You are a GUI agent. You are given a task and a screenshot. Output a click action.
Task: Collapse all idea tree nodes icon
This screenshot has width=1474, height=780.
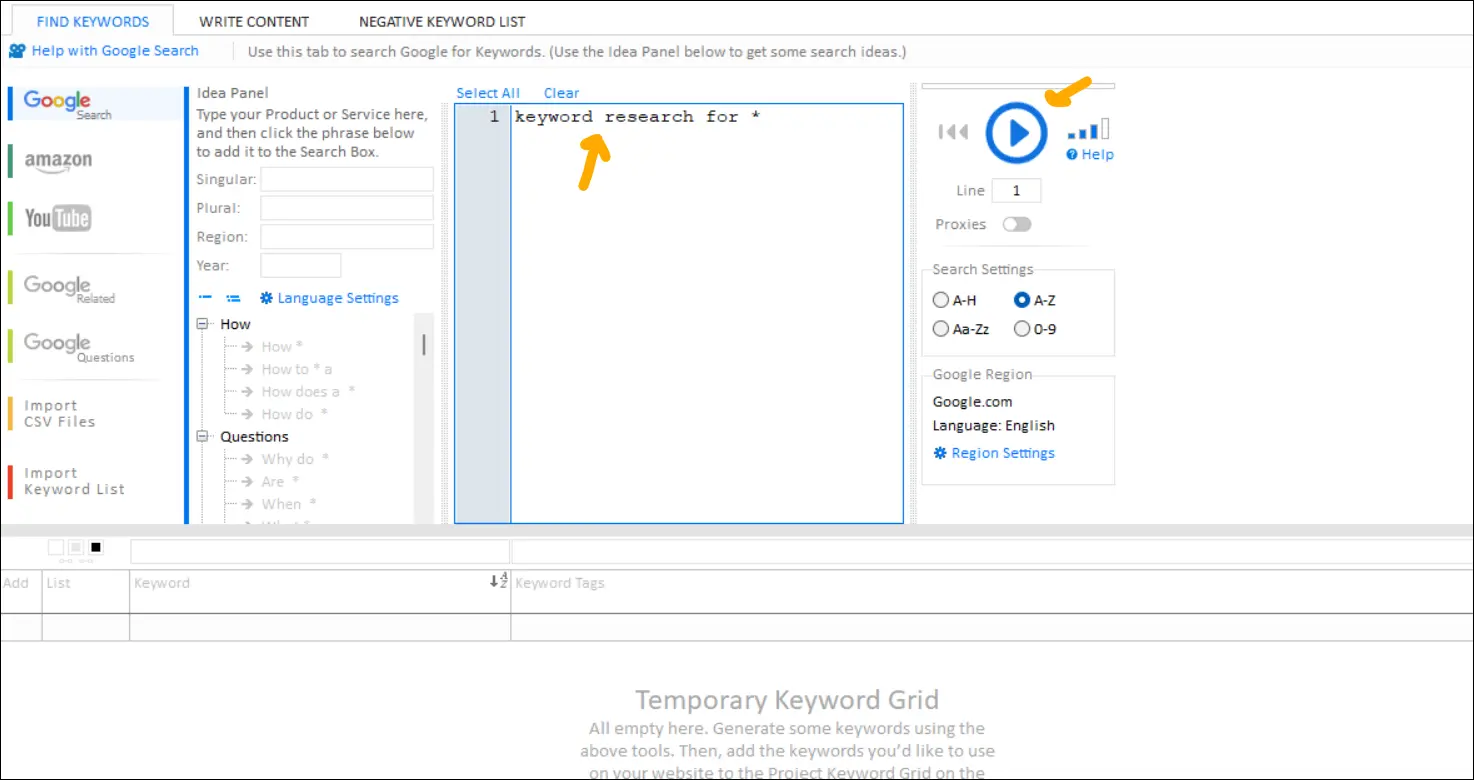(x=206, y=298)
